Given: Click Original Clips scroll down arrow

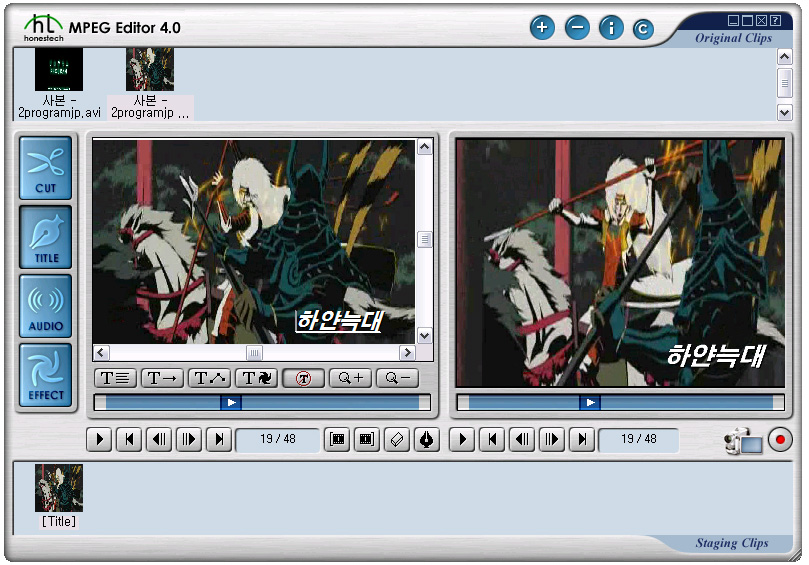Looking at the screenshot, I should 785,112.
